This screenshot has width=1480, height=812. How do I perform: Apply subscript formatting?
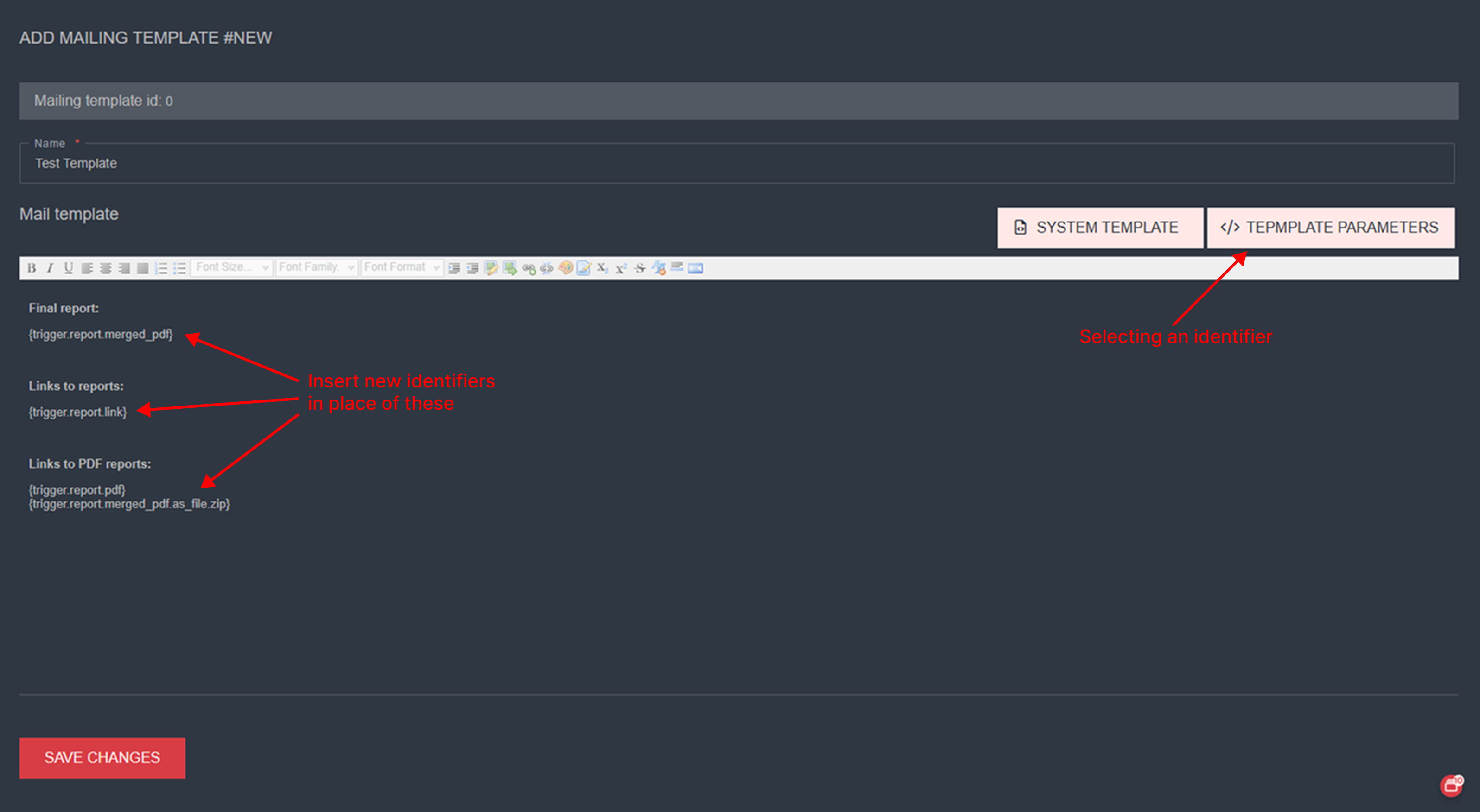coord(602,268)
